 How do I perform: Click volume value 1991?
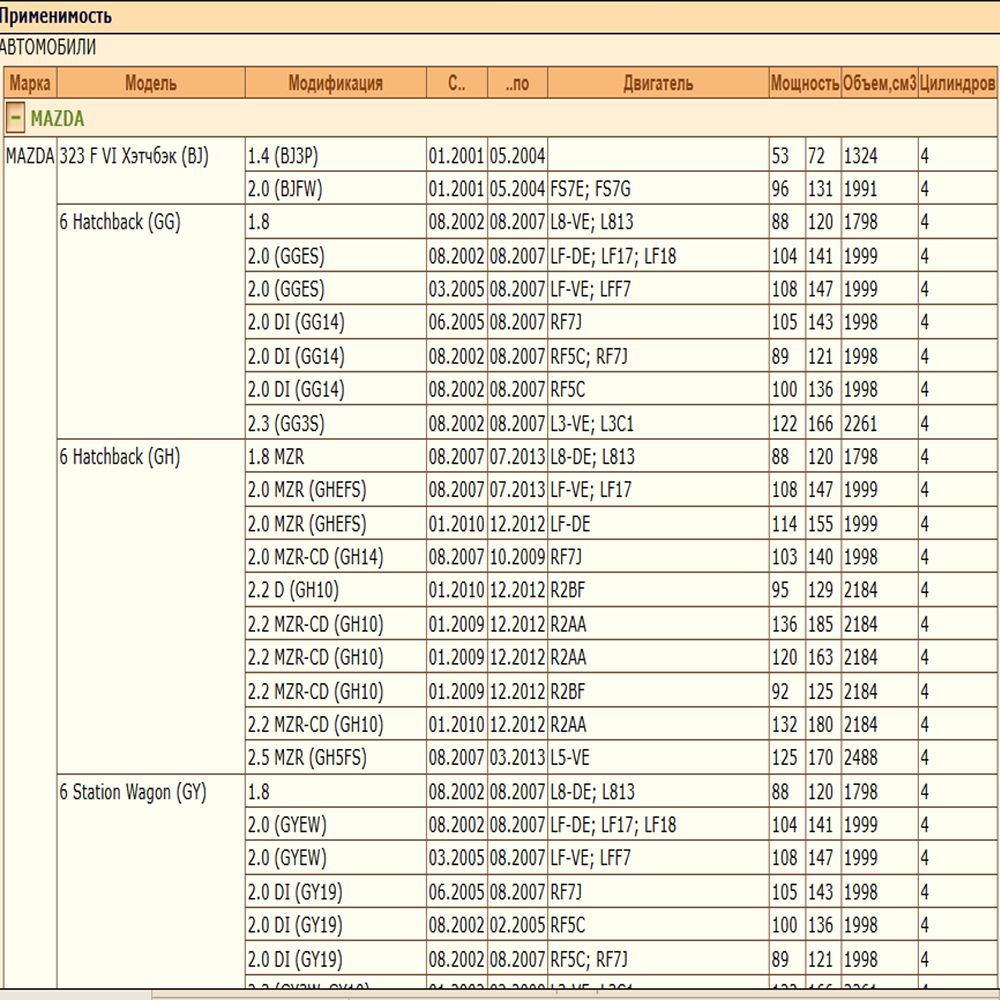879,188
